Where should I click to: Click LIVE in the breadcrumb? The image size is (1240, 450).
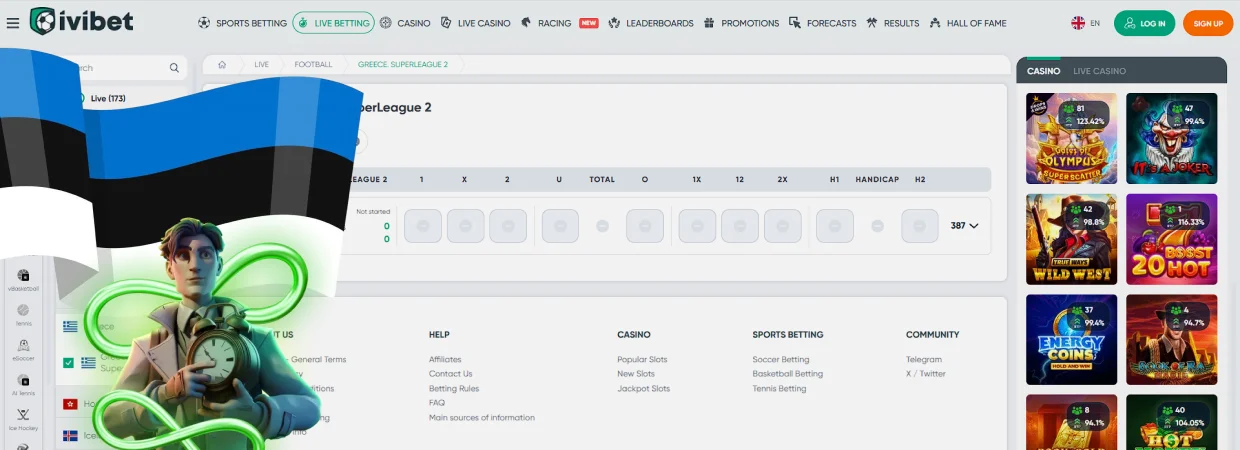click(x=261, y=64)
